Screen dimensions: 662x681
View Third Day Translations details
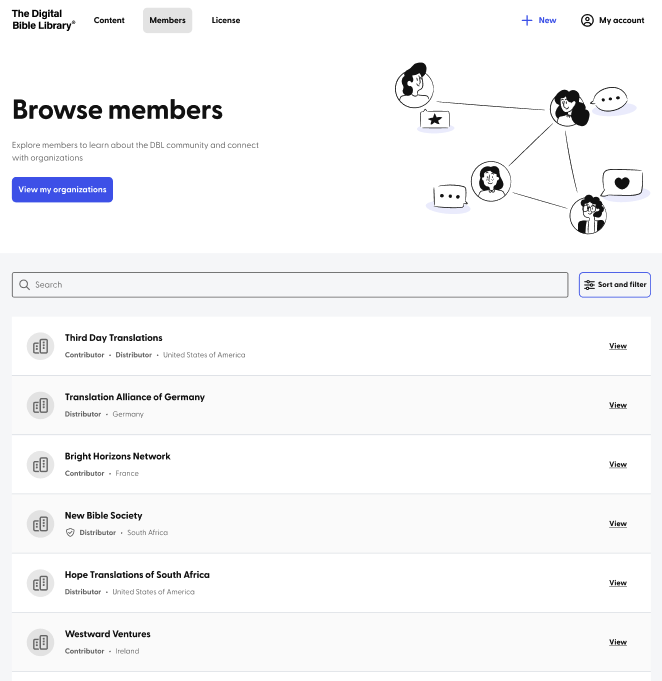coord(618,346)
